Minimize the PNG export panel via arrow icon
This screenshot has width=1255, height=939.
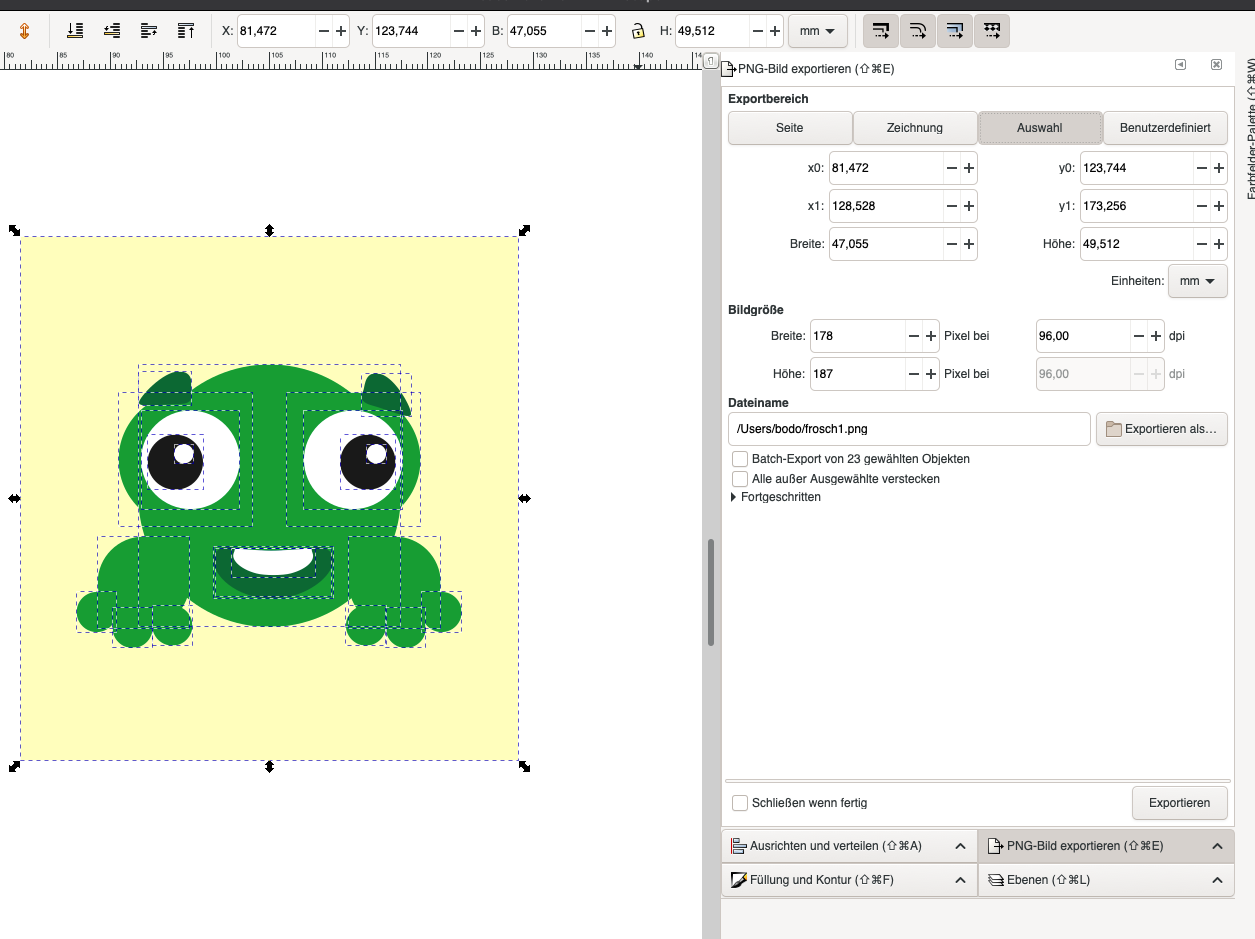pyautogui.click(x=1180, y=64)
